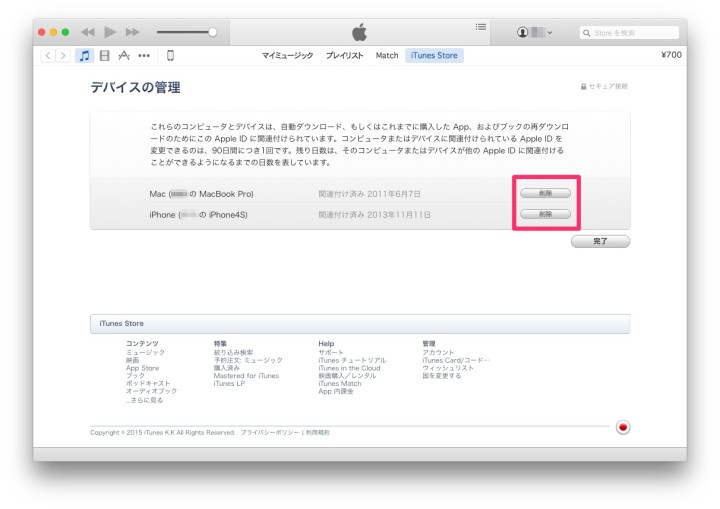The height and width of the screenshot is (509, 720).
Task: Switch to プレイリスト tab
Action: 344,55
